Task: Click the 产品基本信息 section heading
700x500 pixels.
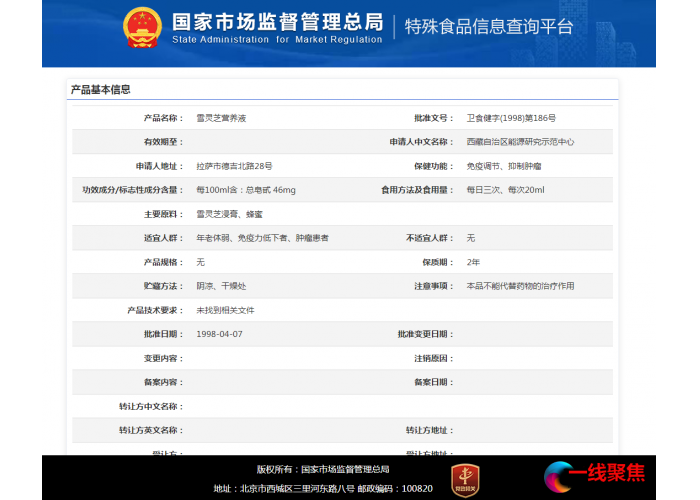Action: [100, 90]
